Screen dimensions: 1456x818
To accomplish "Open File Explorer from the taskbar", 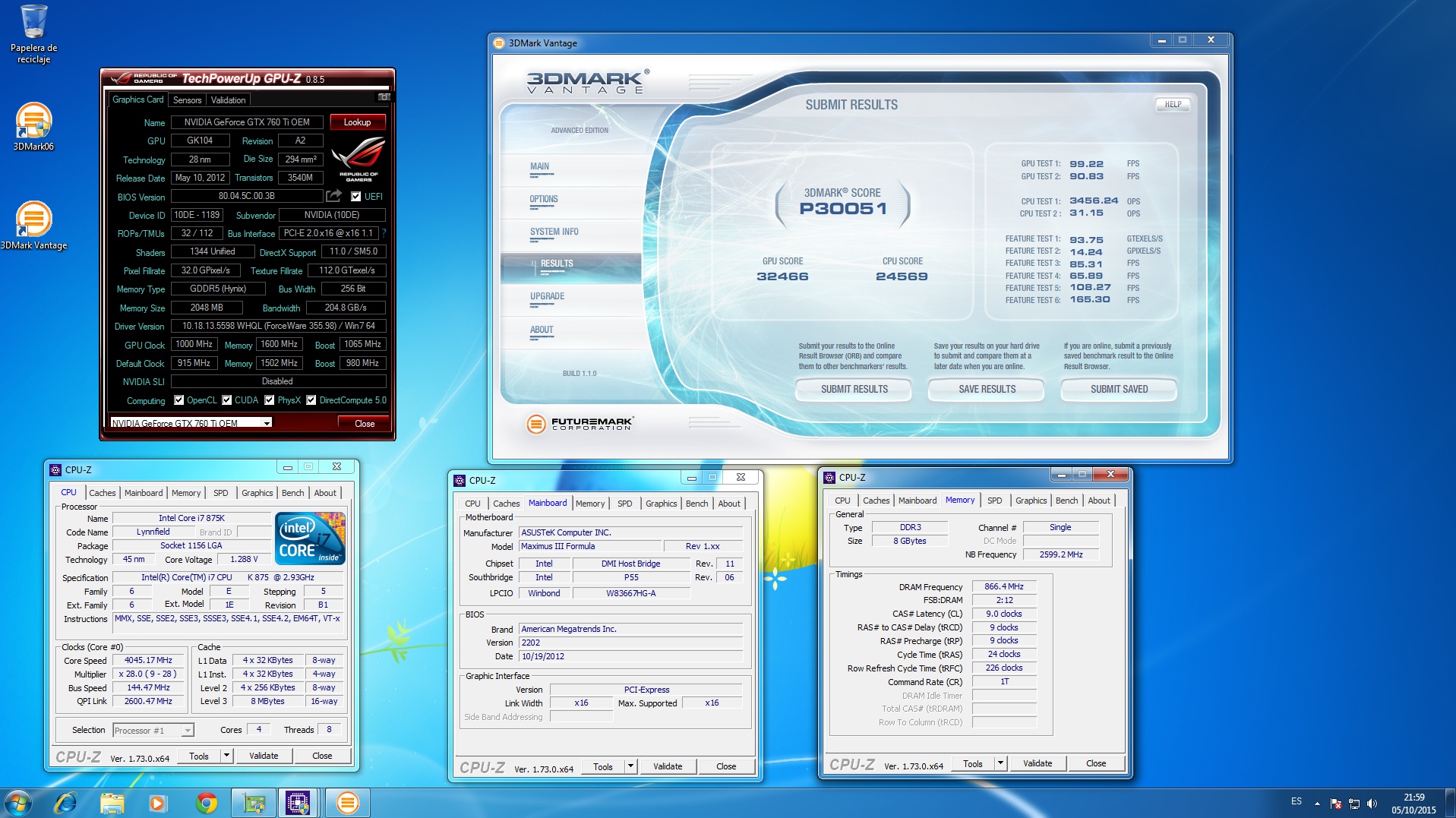I will 112,803.
